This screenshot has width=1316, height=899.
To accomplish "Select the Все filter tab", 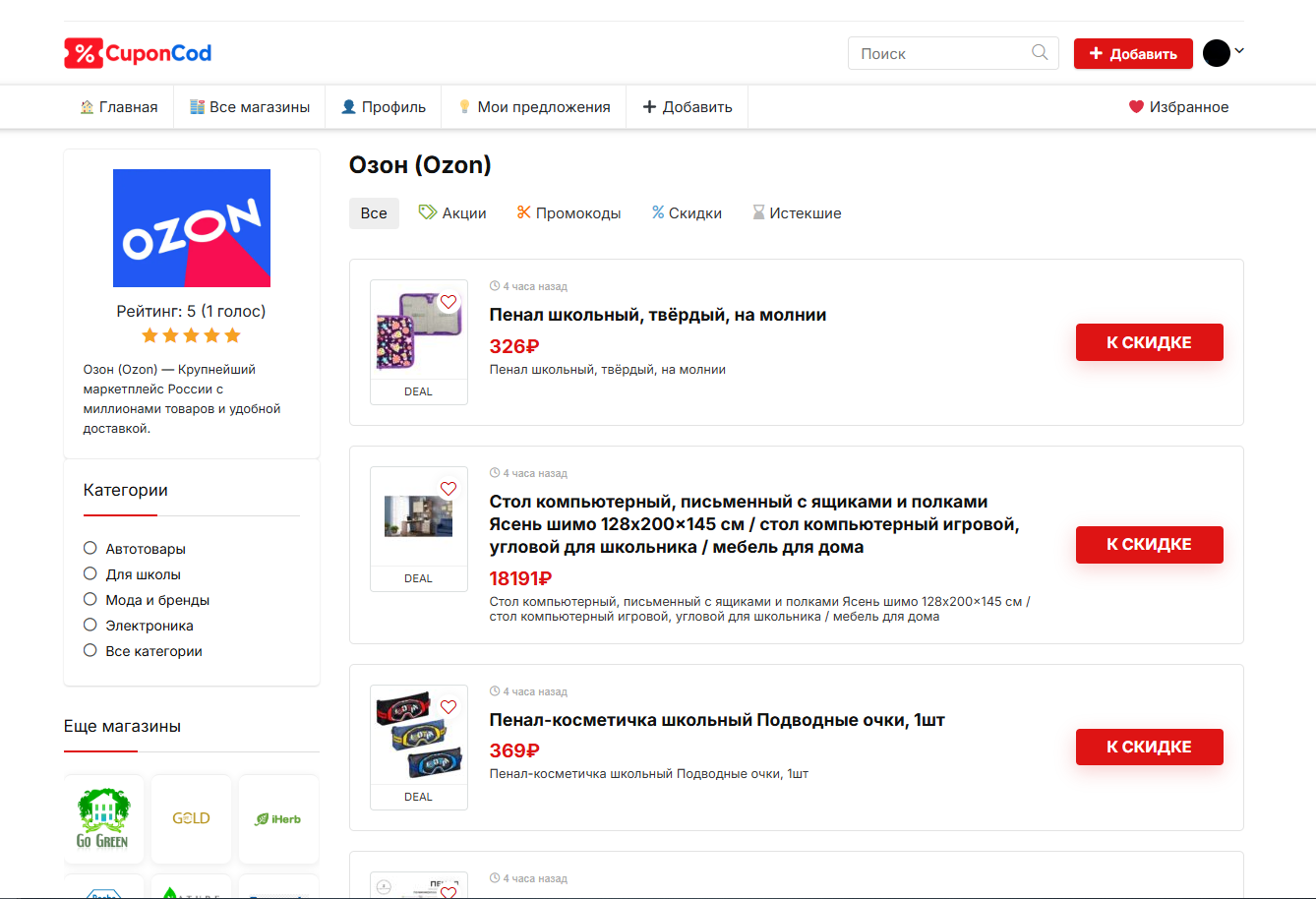I will pyautogui.click(x=374, y=213).
